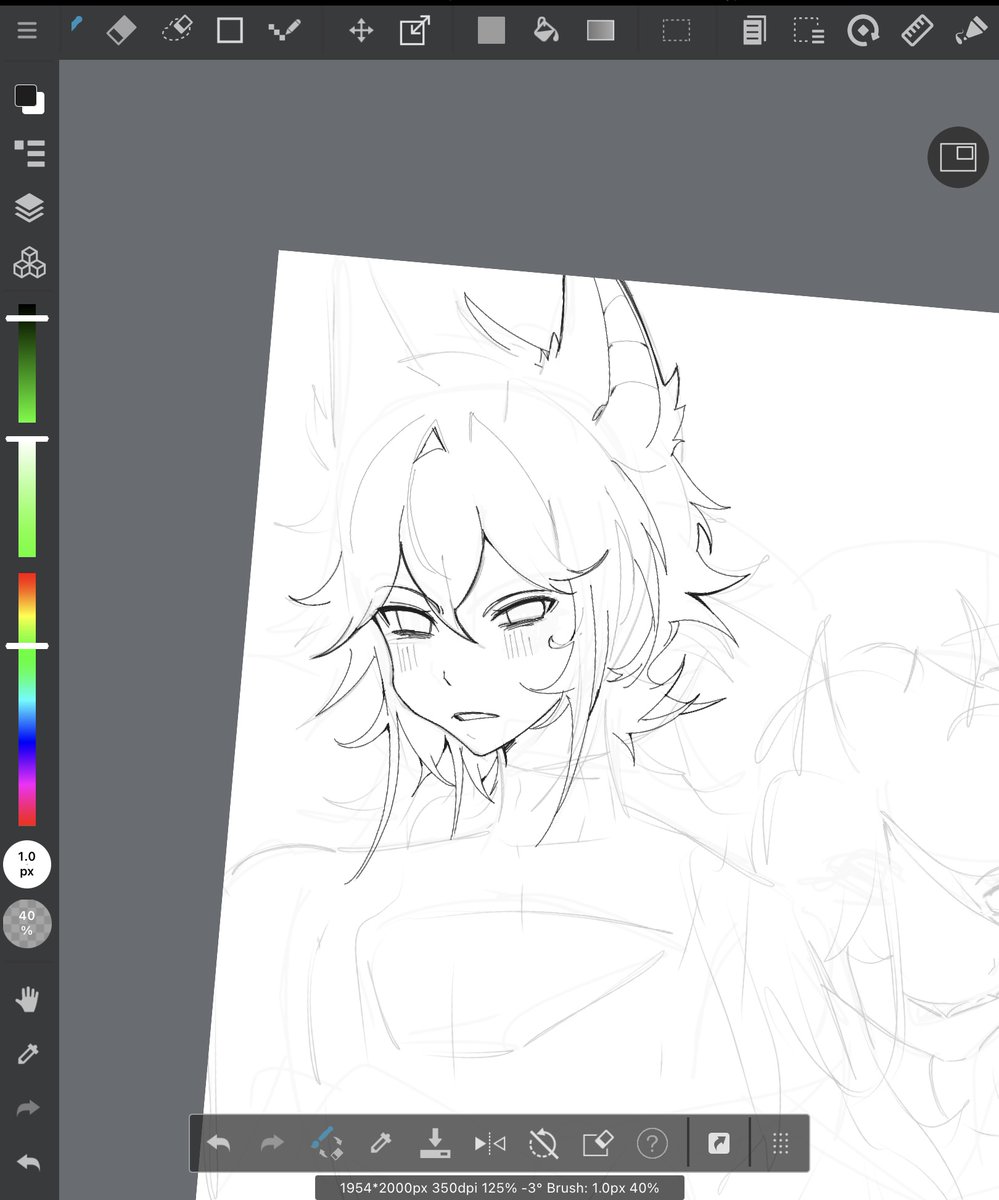Select the gray fill rectangle tool
Image resolution: width=999 pixels, height=1200 pixels.
[x=492, y=30]
